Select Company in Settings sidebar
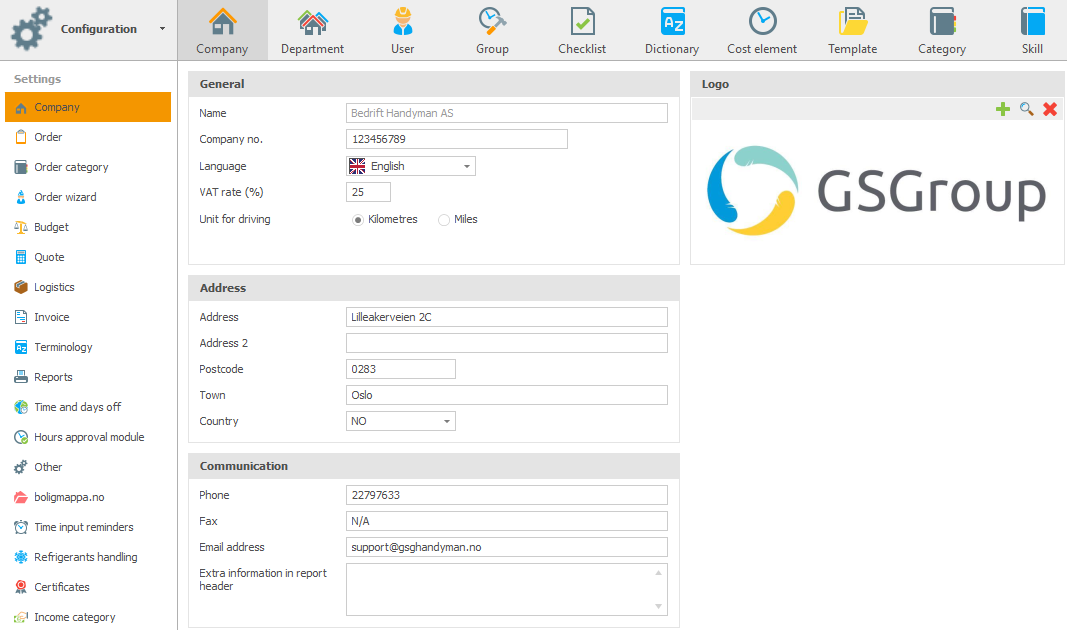This screenshot has width=1067, height=630. 88,107
